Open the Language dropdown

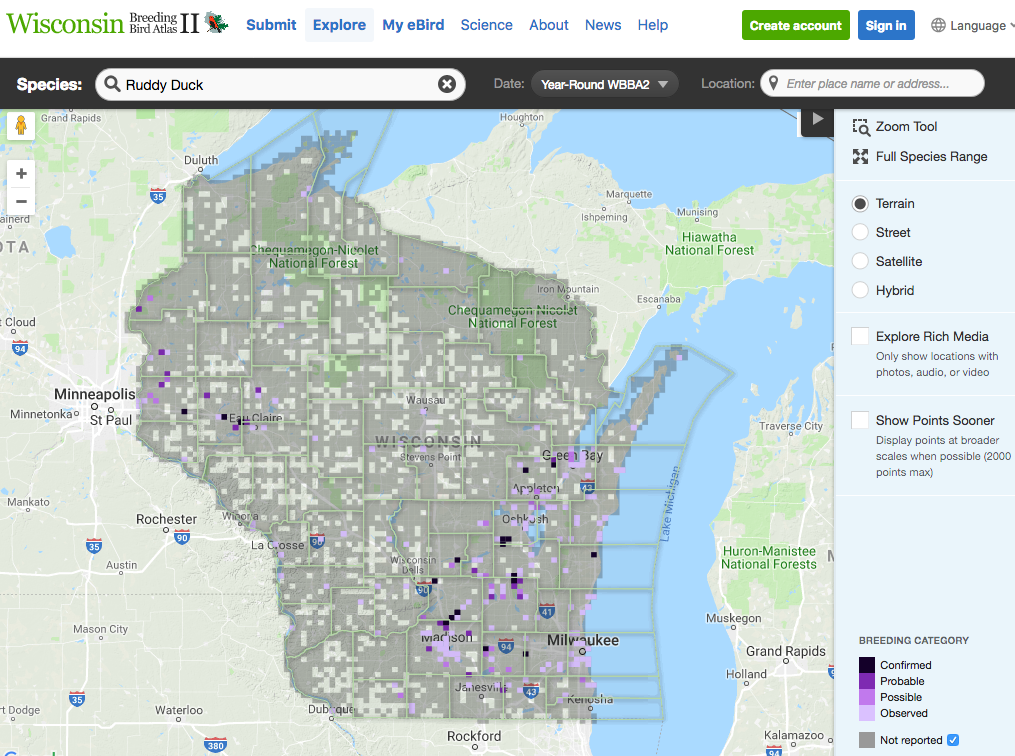coord(972,25)
